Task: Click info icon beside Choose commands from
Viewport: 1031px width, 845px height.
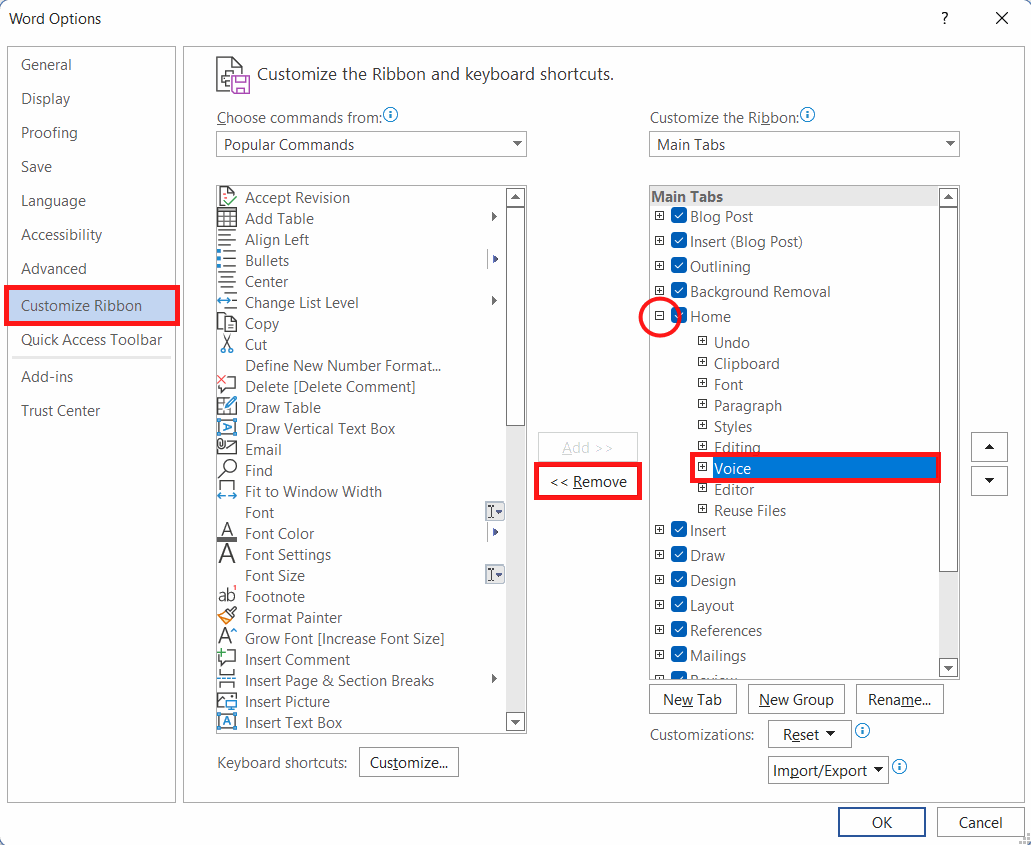Action: pos(391,116)
